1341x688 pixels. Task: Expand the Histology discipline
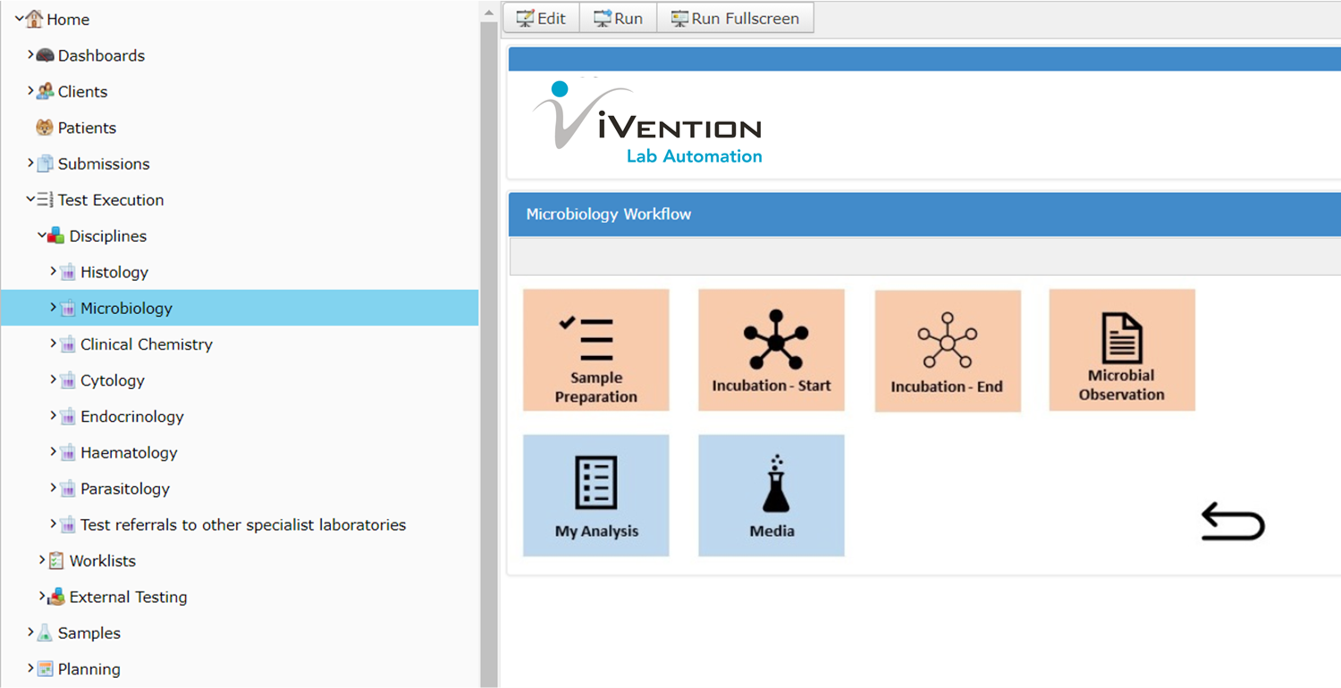(x=53, y=271)
